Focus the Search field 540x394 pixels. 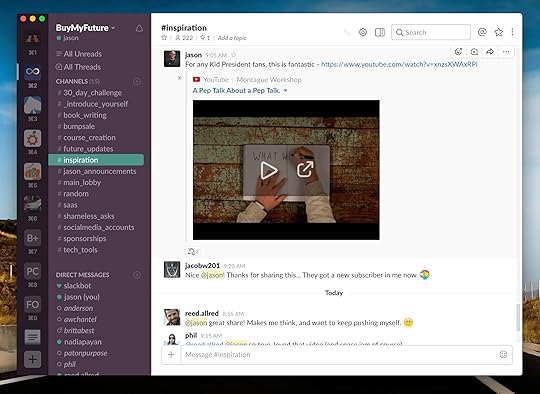tap(431, 32)
